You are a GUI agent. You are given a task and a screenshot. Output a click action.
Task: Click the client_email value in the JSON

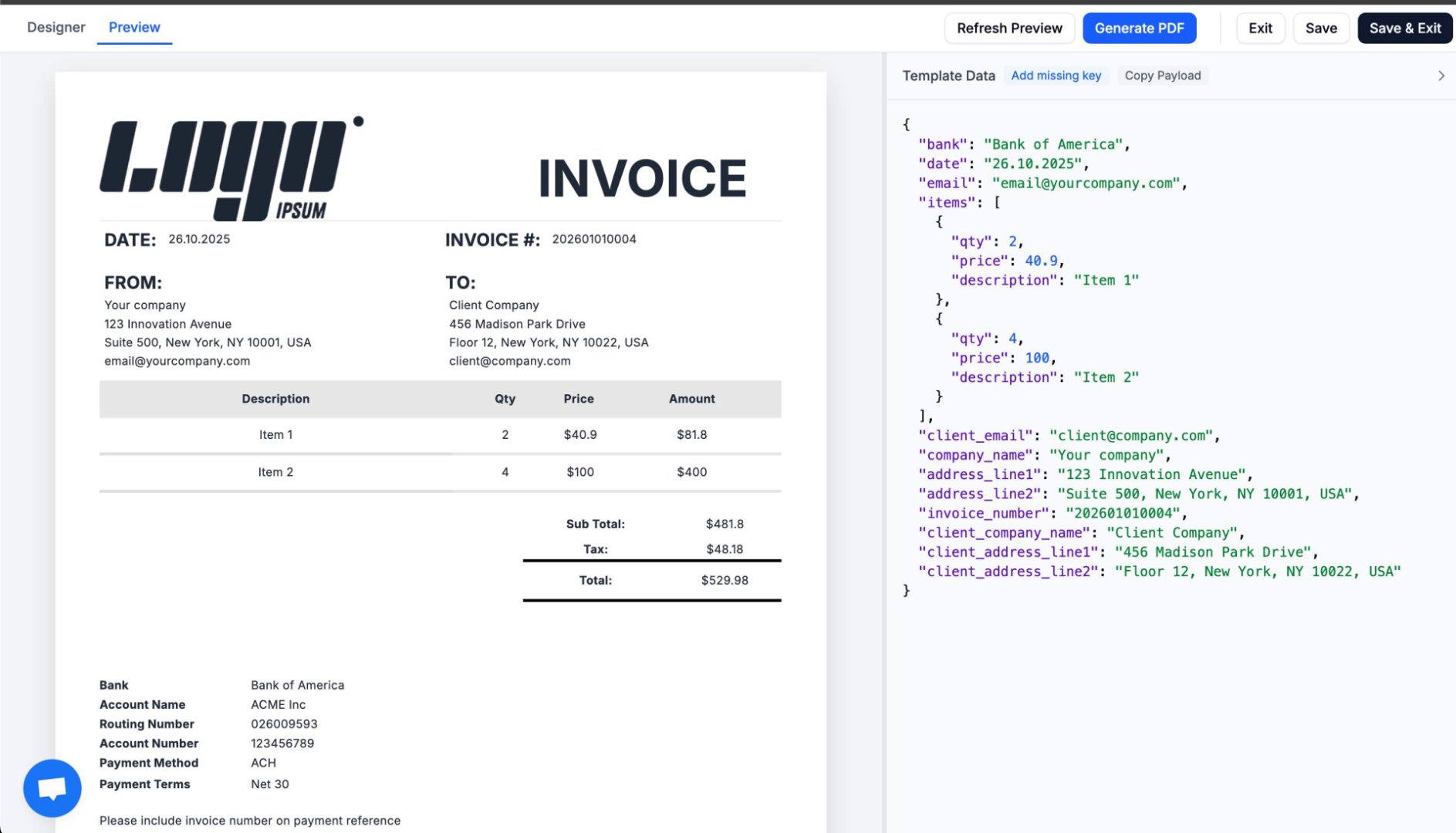pyautogui.click(x=1133, y=435)
